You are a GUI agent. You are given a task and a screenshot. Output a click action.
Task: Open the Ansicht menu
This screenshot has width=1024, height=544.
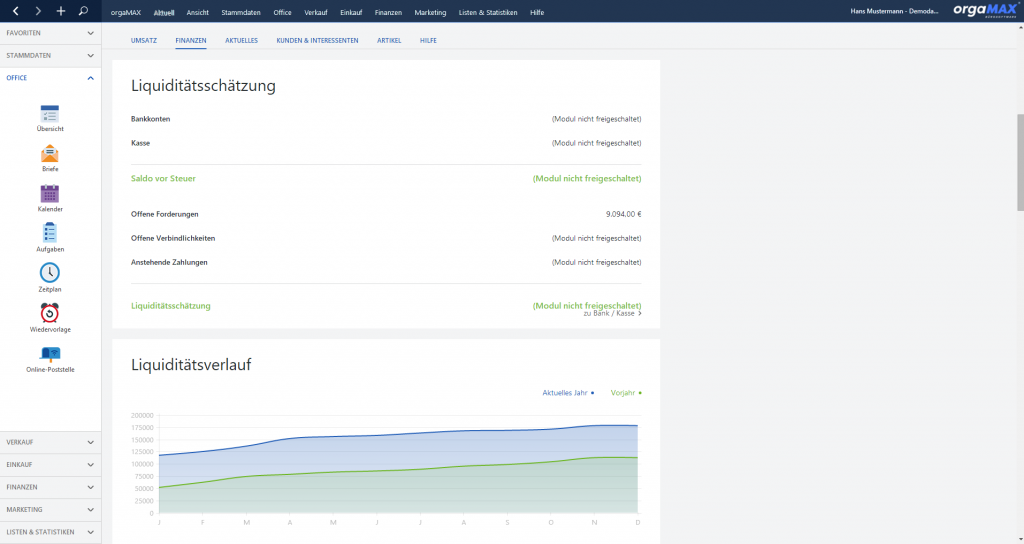click(x=197, y=12)
